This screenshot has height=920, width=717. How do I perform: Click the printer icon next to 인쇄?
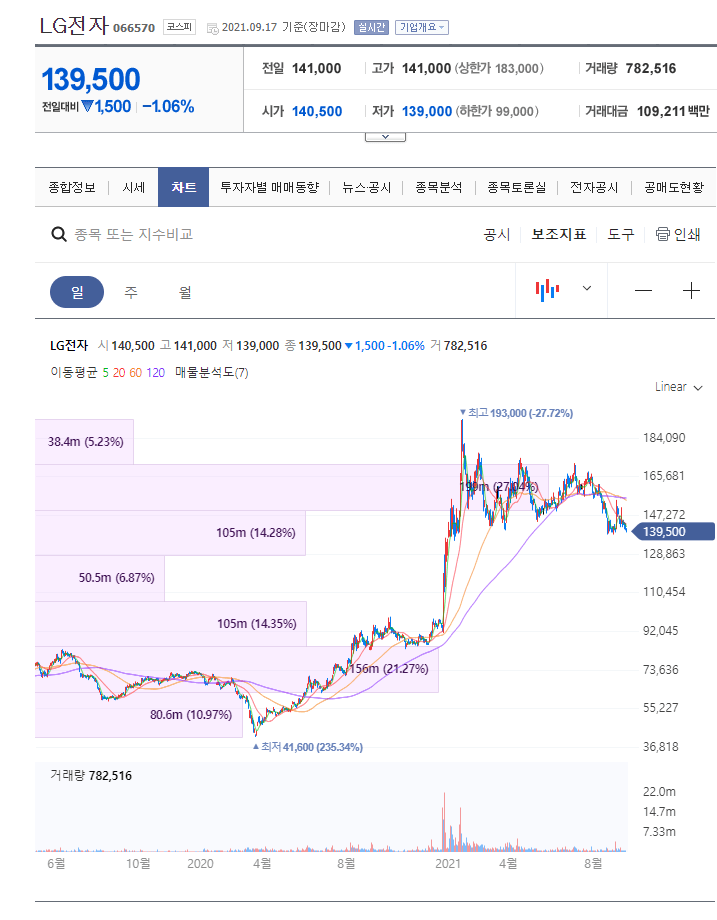662,234
